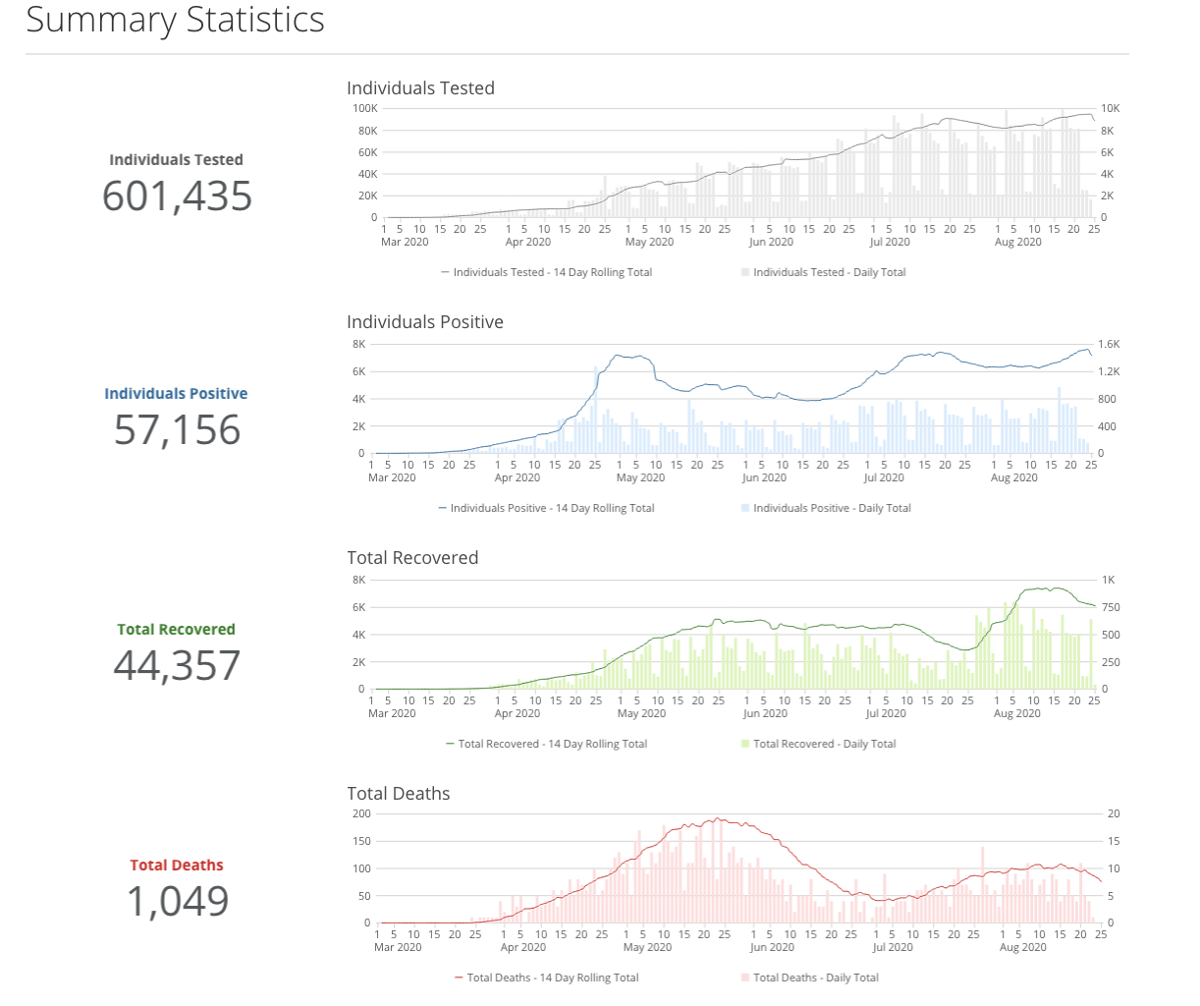
Task: Click the Individuals Tested chart title
Action: pyautogui.click(x=420, y=88)
